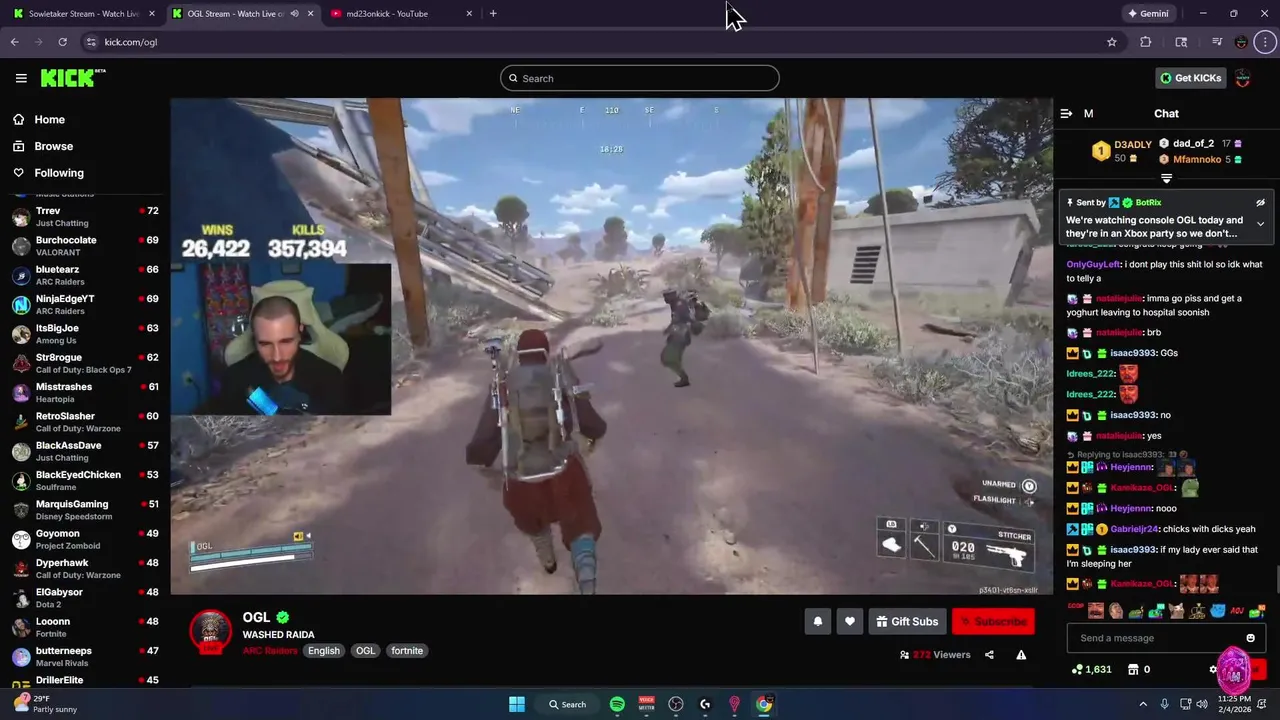Open Chrome from the taskbar
This screenshot has height=720, width=1280.
pos(764,704)
